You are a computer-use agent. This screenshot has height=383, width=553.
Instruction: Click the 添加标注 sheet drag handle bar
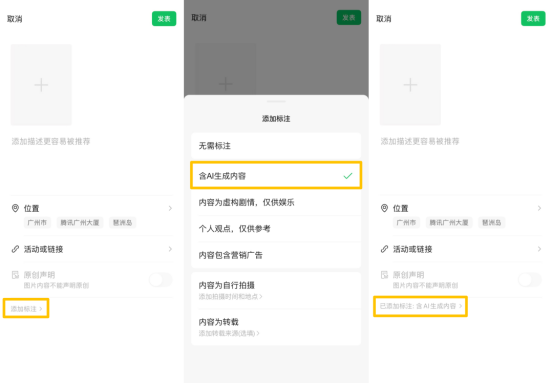tap(276, 102)
